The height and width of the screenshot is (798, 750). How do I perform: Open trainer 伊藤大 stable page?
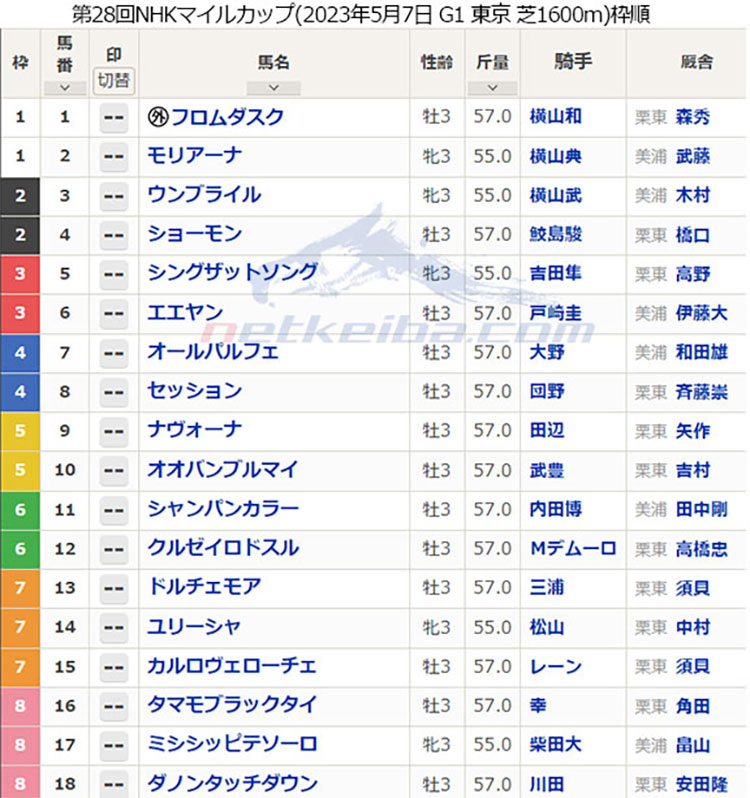coord(702,313)
